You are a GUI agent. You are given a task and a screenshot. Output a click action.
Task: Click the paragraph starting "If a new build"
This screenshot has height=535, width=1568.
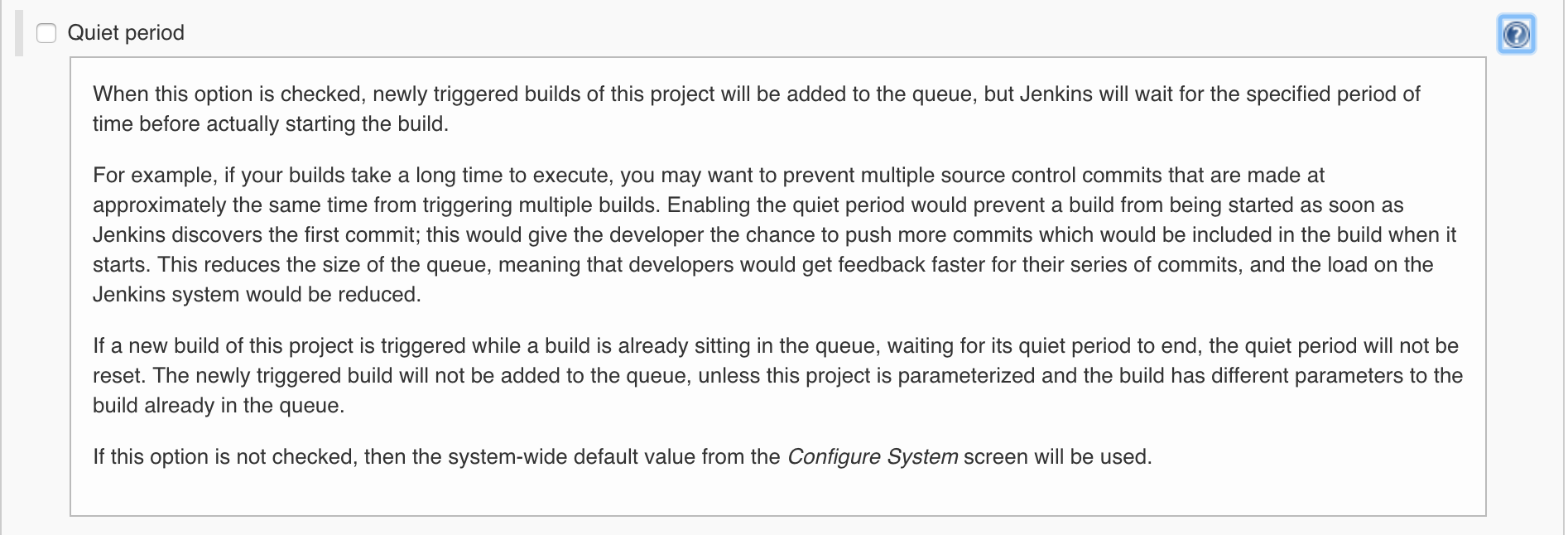pos(777,375)
